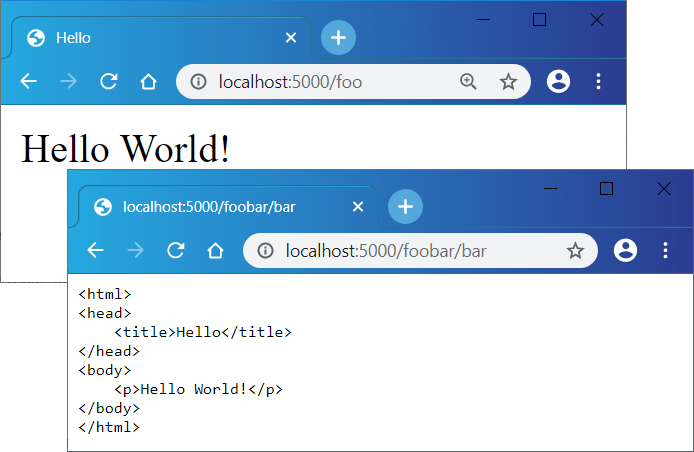Open a new tab in the foobar/bar window

point(405,207)
